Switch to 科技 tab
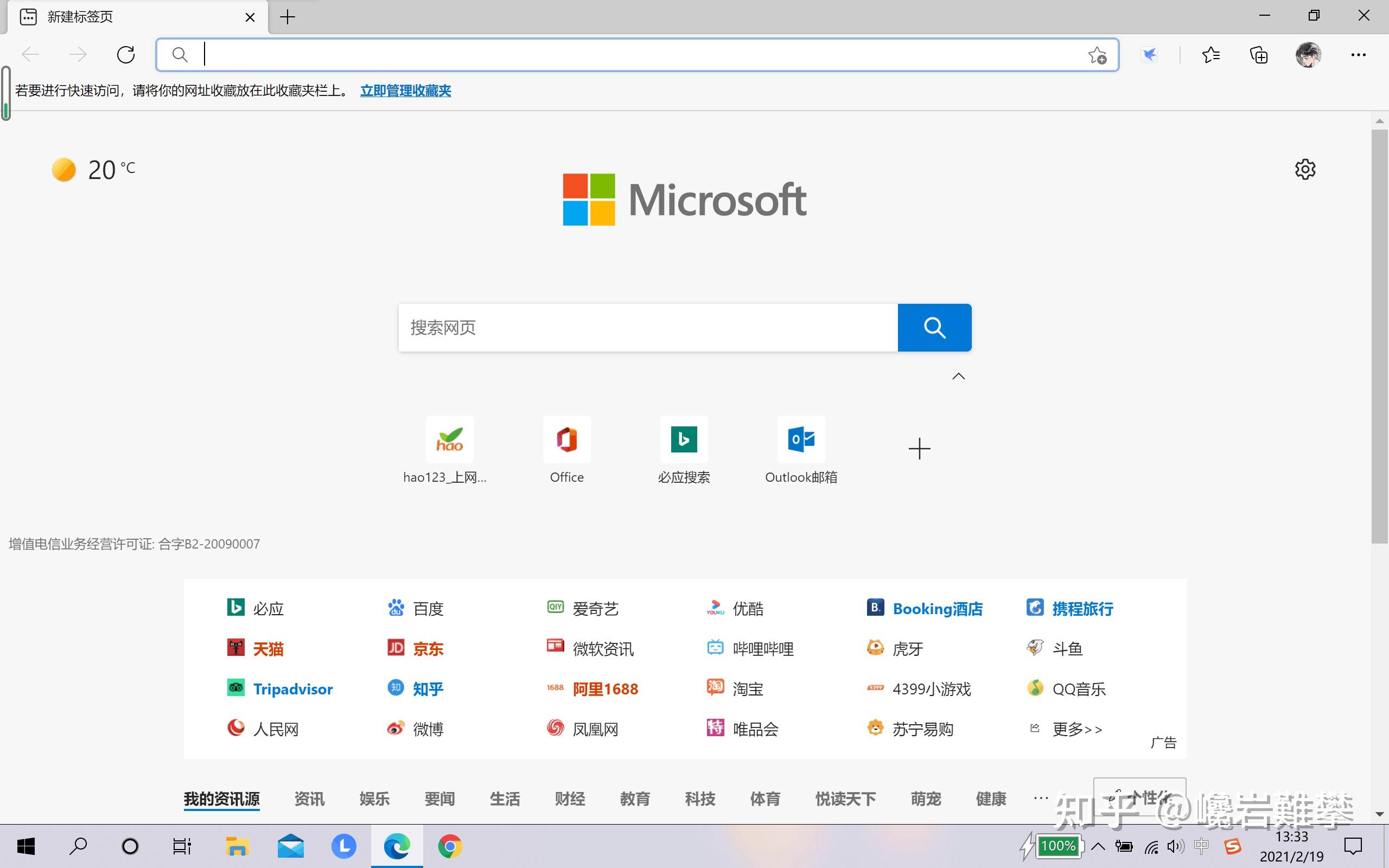This screenshot has height=868, width=1389. coord(700,799)
